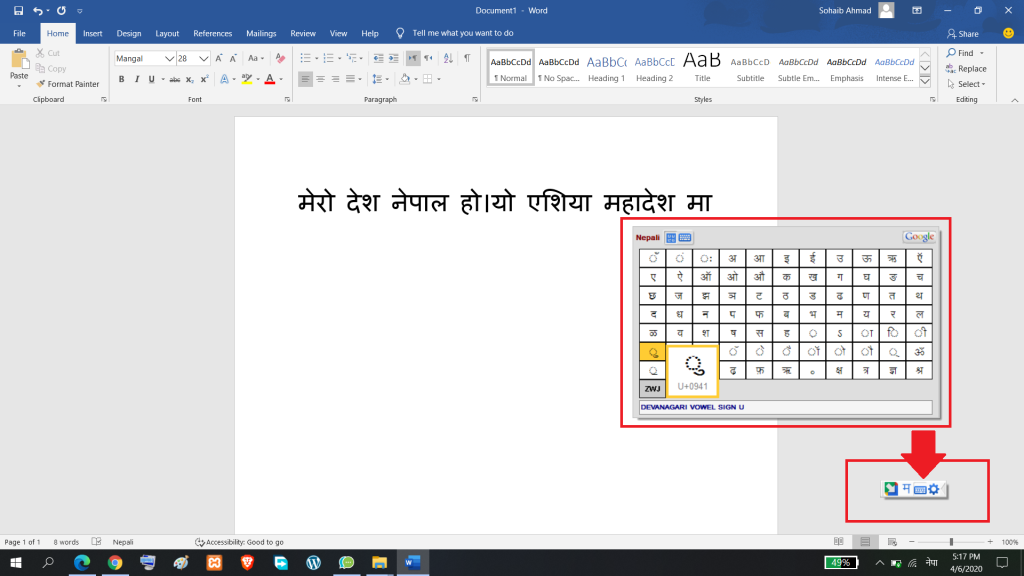The height and width of the screenshot is (576, 1024).
Task: Undo the last action
Action: (x=38, y=10)
